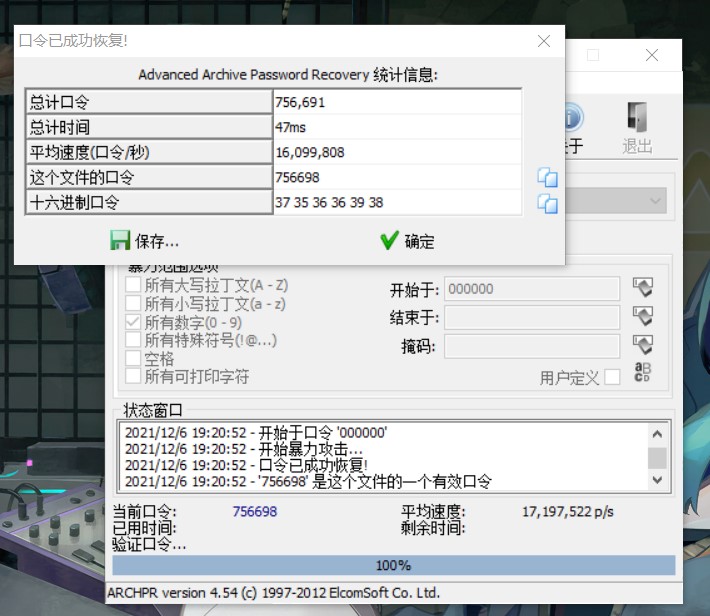Viewport: 710px width, 616px height.
Task: Click the icon beside the Start From field
Action: (643, 287)
